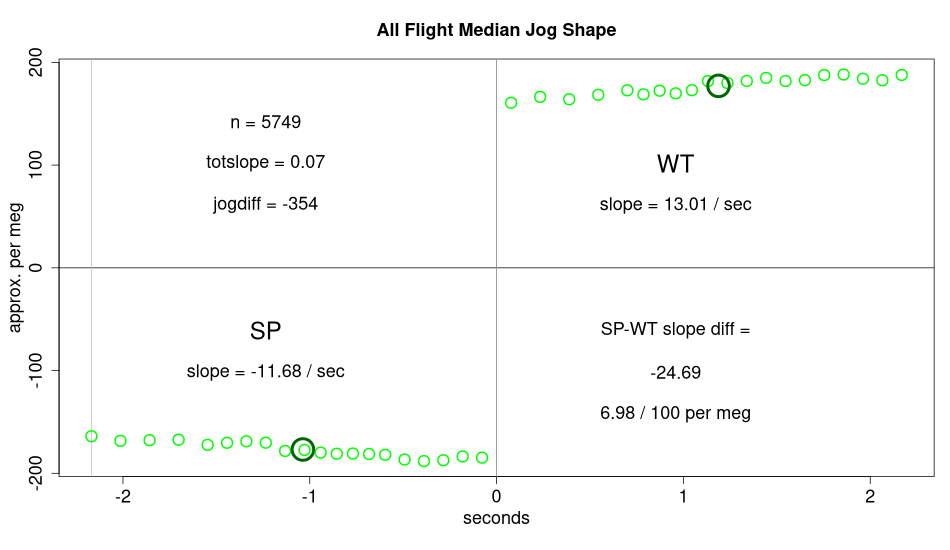Click the "6.98 / 100 per meg" text
This screenshot has width=950, height=550.
click(x=676, y=413)
